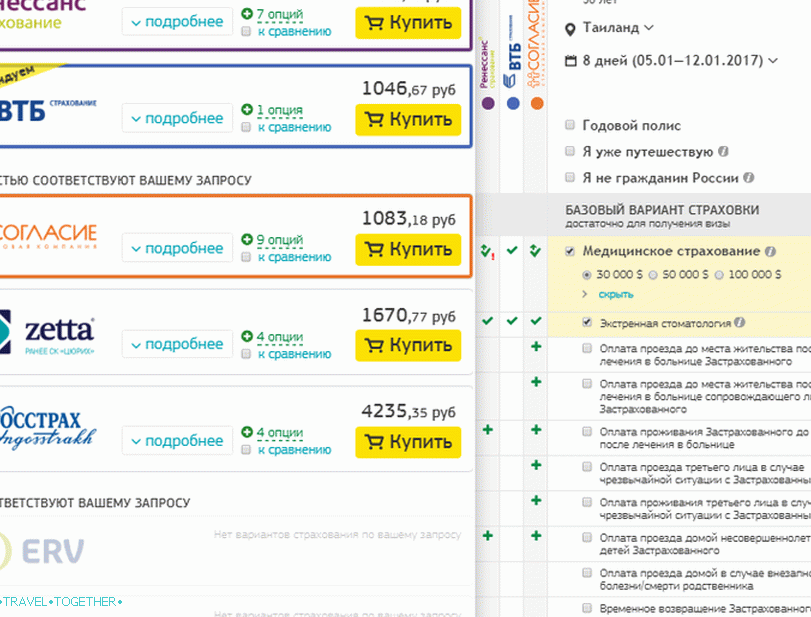This screenshot has height=617, width=811.
Task: Buy the Zetta policy for 1670,77 руб
Action: (408, 345)
